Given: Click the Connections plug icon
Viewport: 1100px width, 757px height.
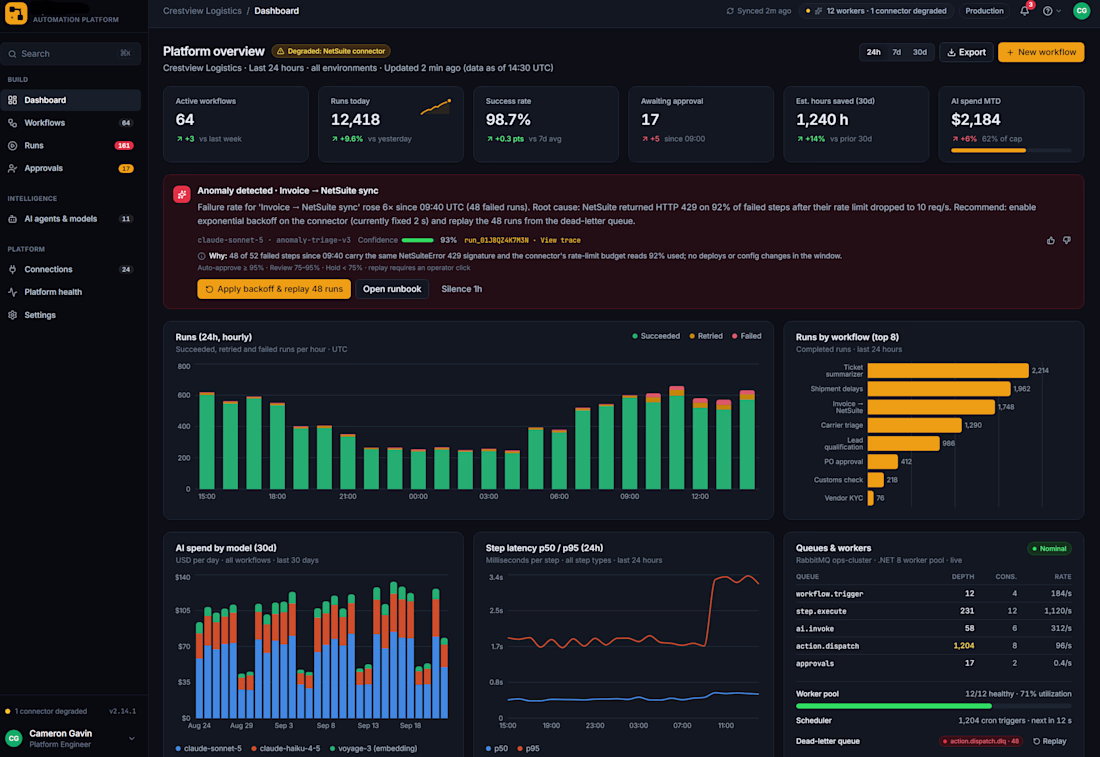Looking at the screenshot, I should (x=13, y=269).
